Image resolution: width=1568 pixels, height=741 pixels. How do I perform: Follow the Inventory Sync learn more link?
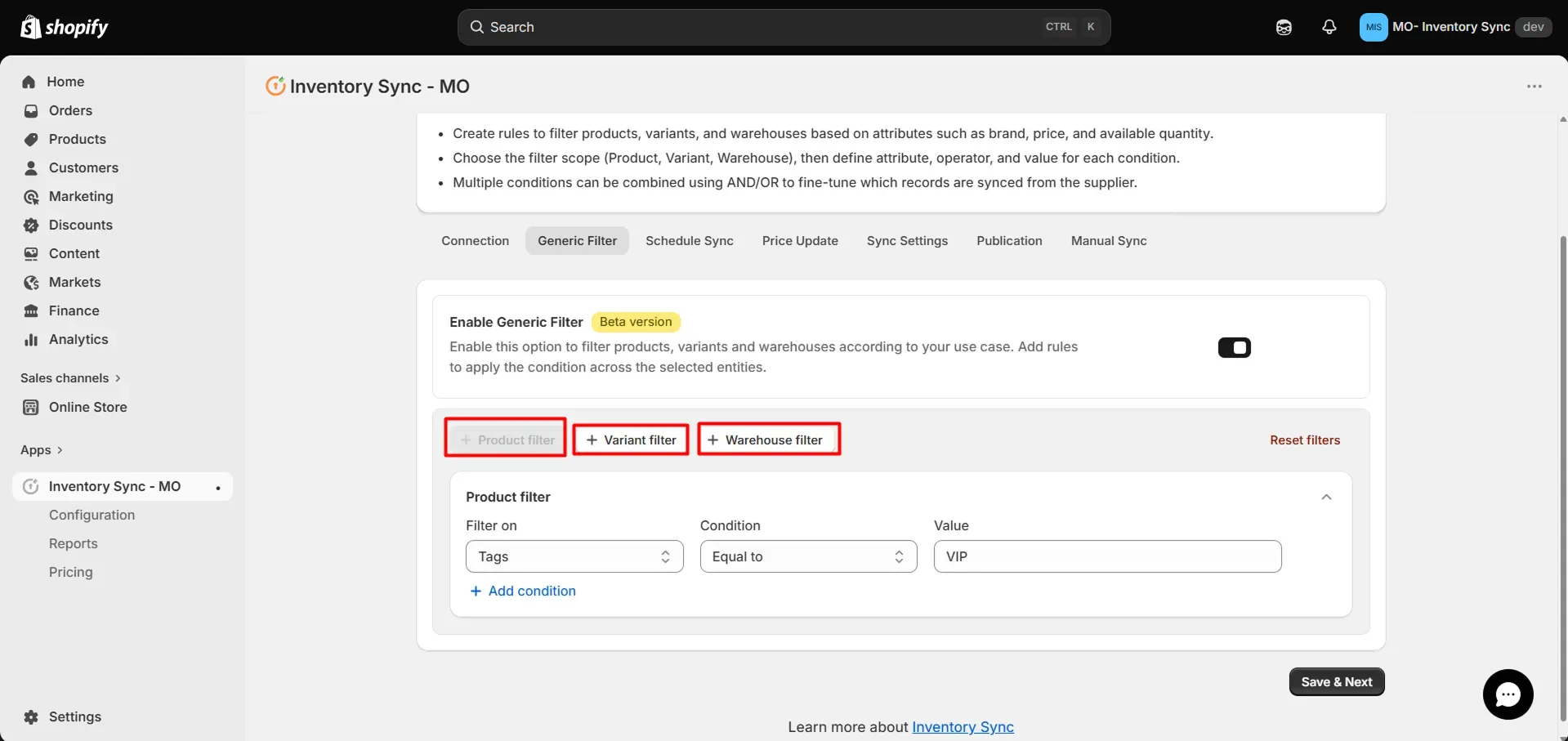[963, 727]
